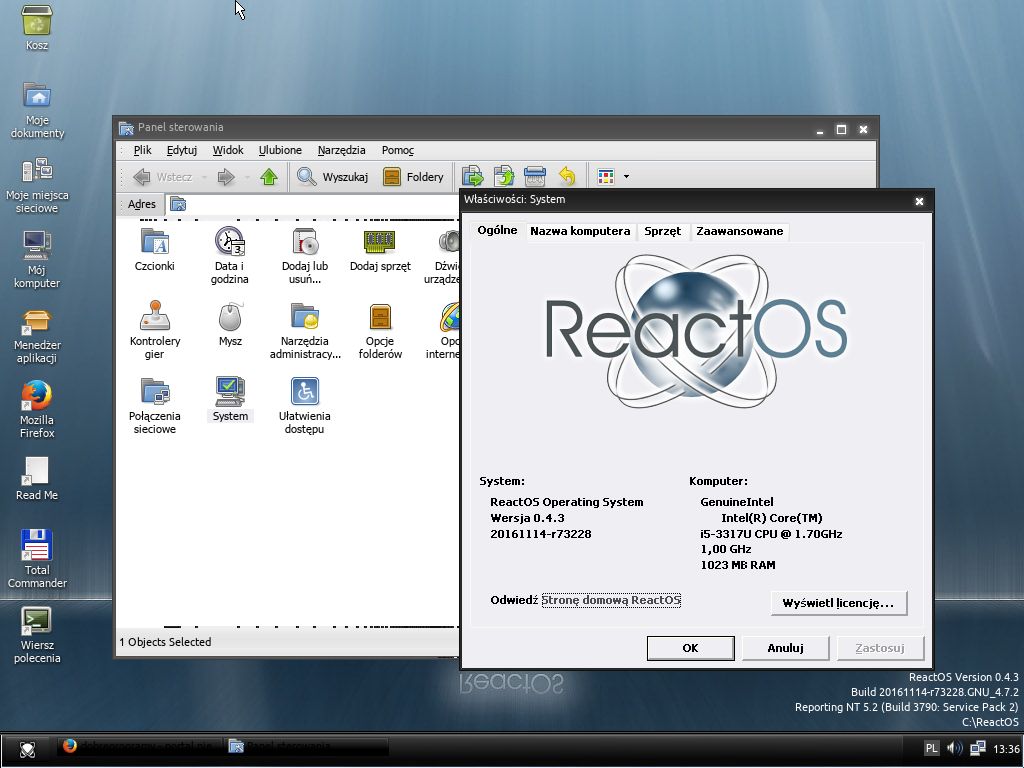Select Data i godzina control panel icon
The width and height of the screenshot is (1024, 768).
pos(230,255)
